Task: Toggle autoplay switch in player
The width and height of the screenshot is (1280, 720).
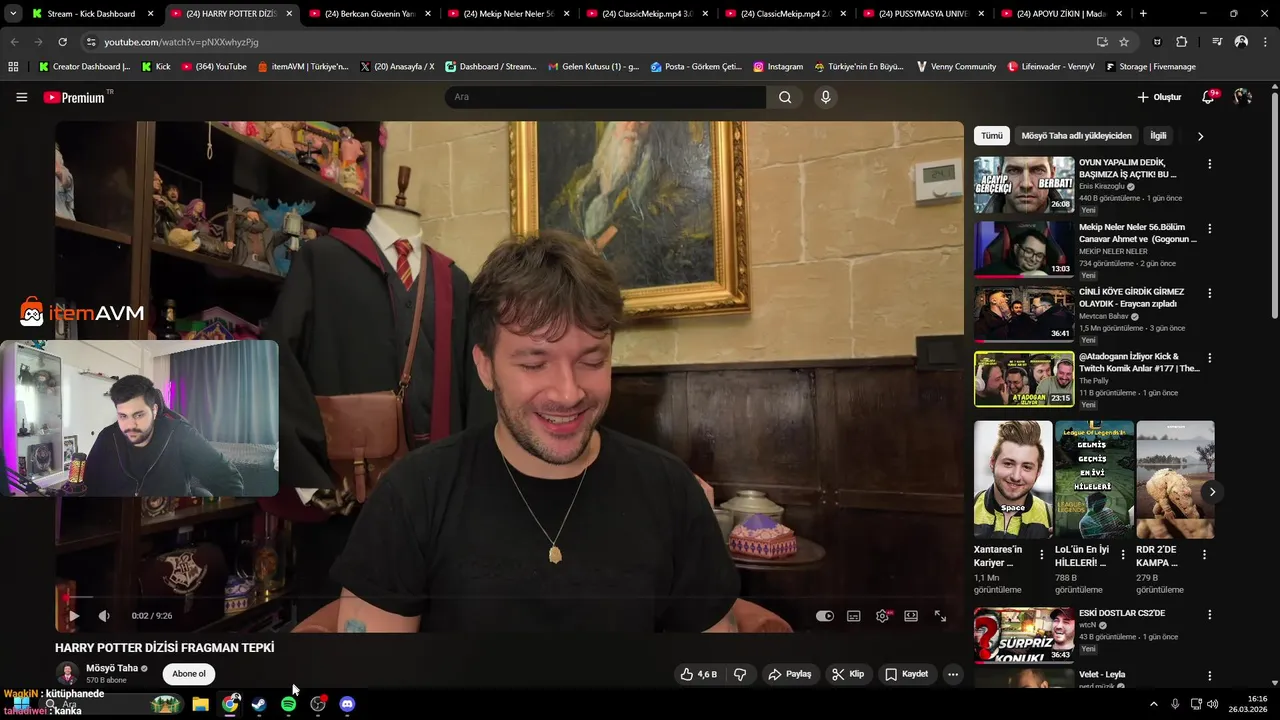Action: click(x=825, y=616)
